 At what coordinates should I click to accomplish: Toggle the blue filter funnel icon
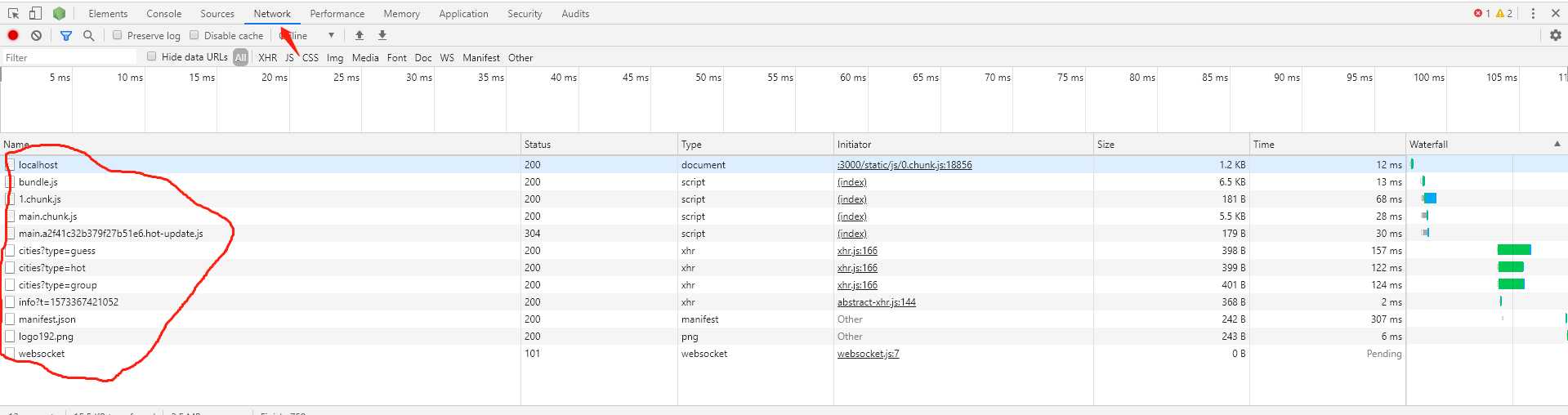[x=66, y=35]
